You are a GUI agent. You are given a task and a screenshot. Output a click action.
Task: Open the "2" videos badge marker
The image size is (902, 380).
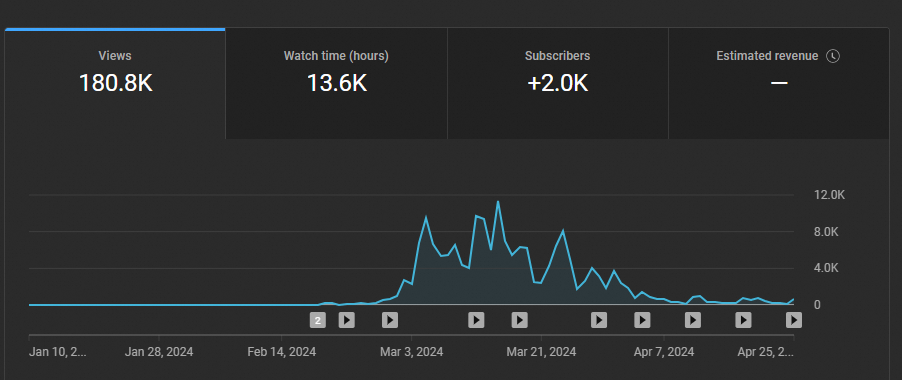[x=318, y=320]
